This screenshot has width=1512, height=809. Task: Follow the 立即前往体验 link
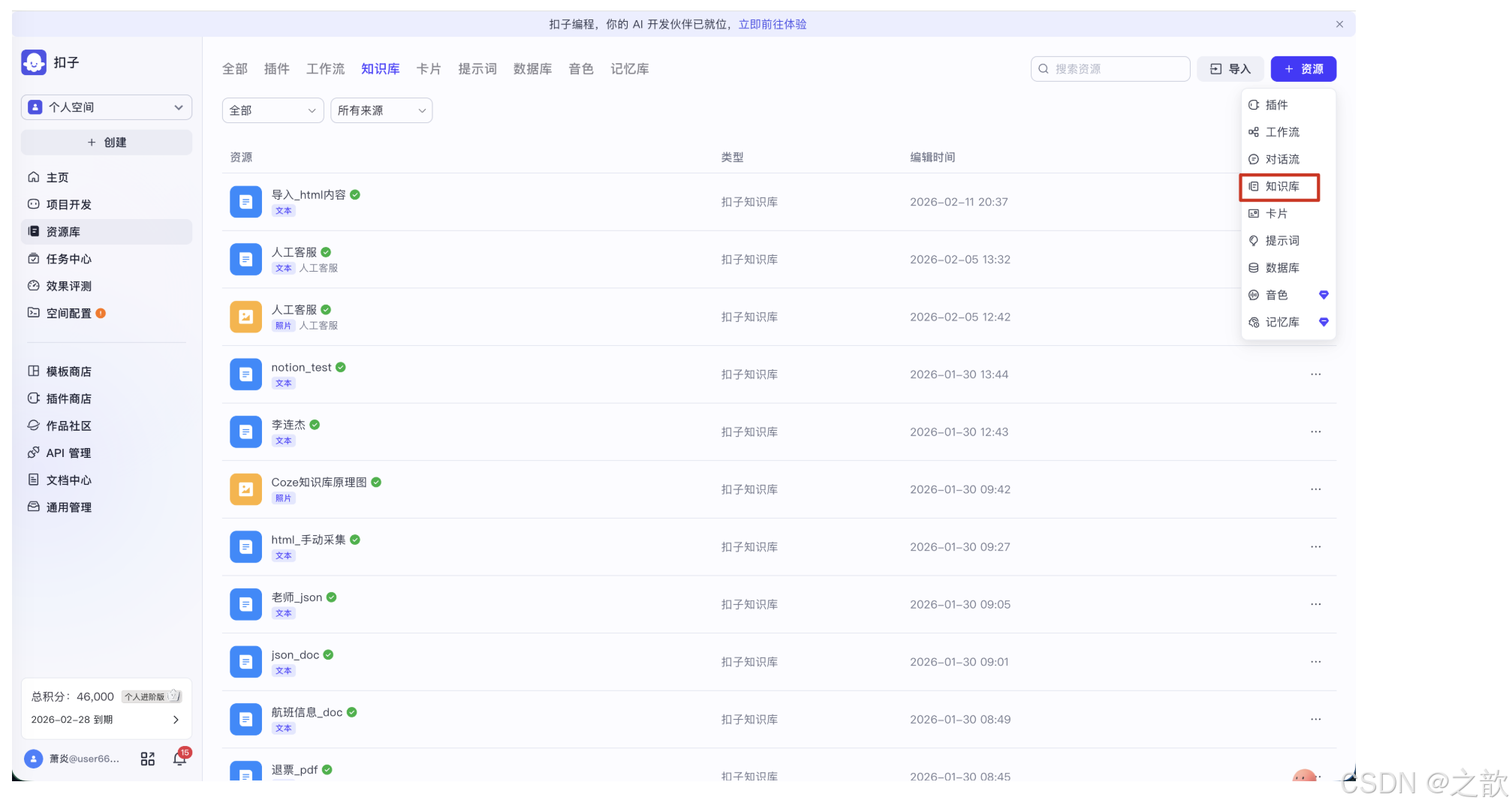click(773, 24)
